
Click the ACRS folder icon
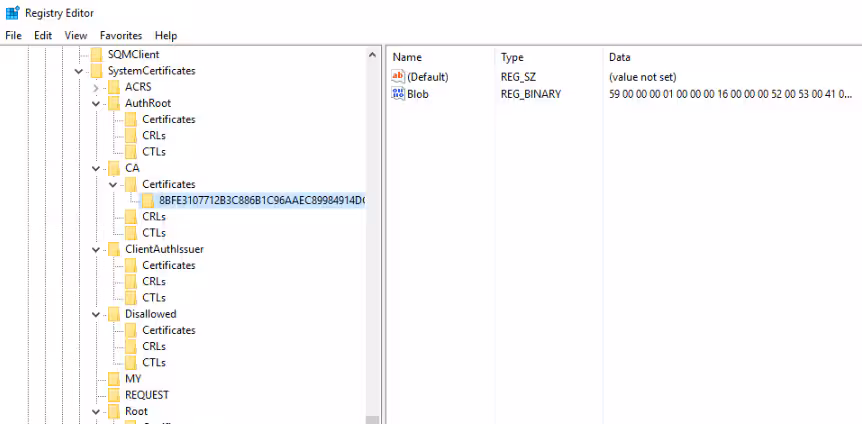[x=114, y=87]
